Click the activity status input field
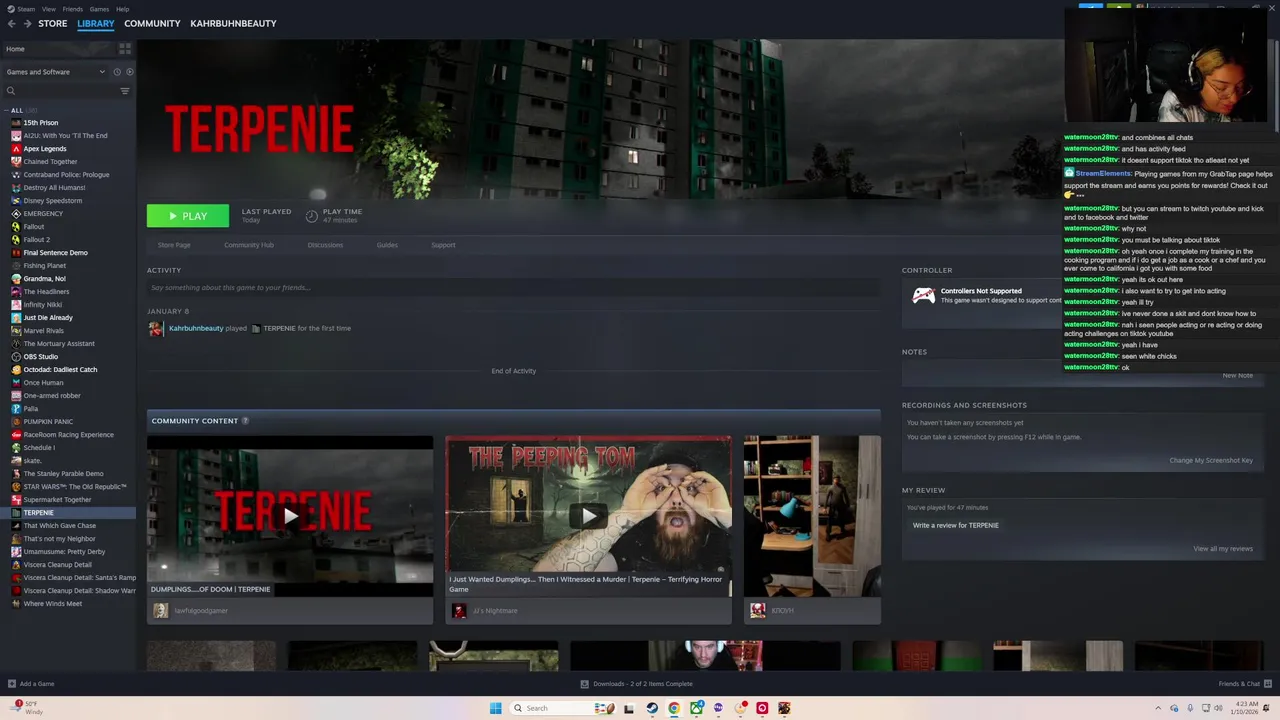Image resolution: width=1280 pixels, height=720 pixels. [513, 288]
